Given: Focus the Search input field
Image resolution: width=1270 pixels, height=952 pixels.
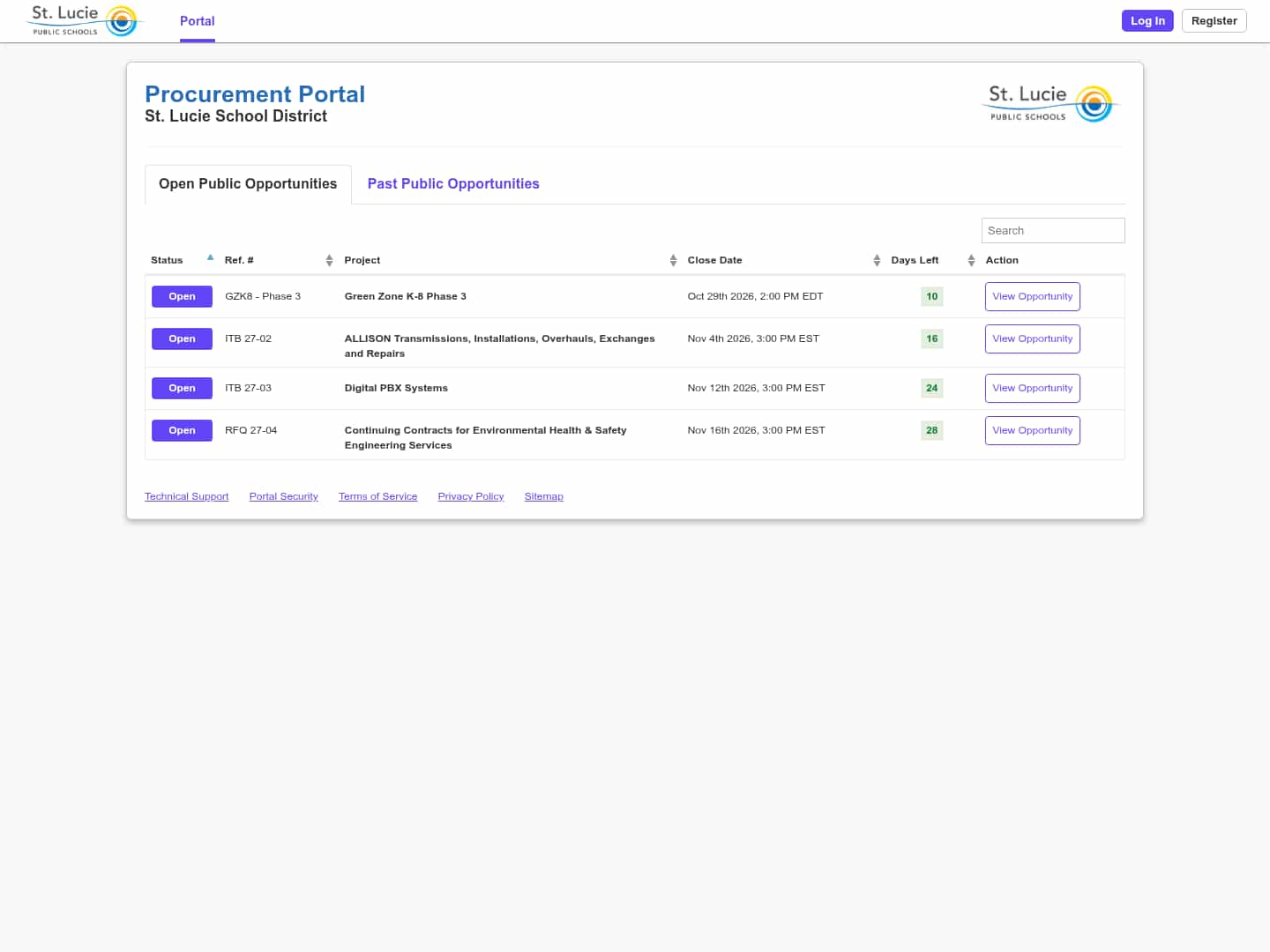Looking at the screenshot, I should pyautogui.click(x=1053, y=230).
